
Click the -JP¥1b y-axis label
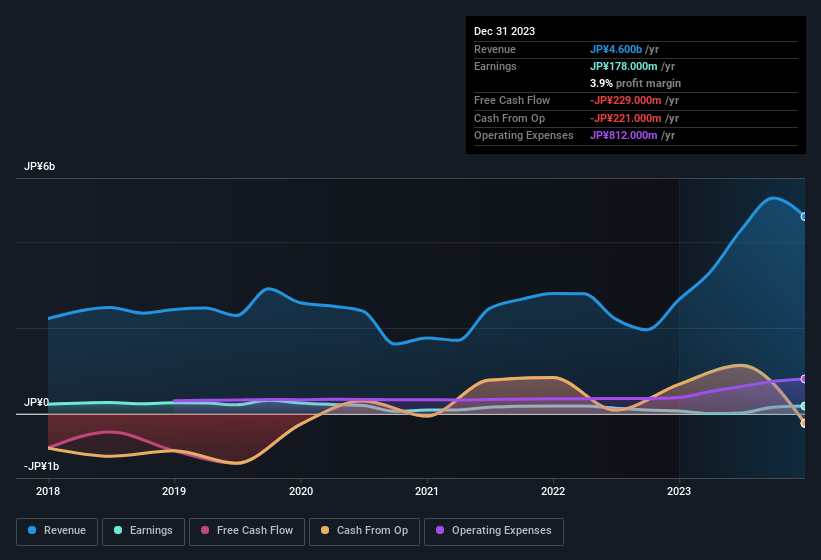click(x=41, y=466)
